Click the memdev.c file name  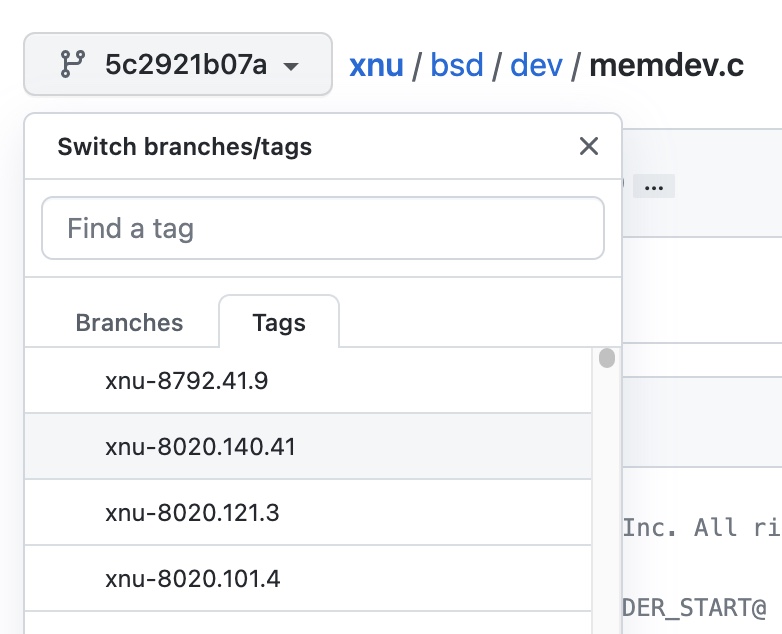coord(666,66)
